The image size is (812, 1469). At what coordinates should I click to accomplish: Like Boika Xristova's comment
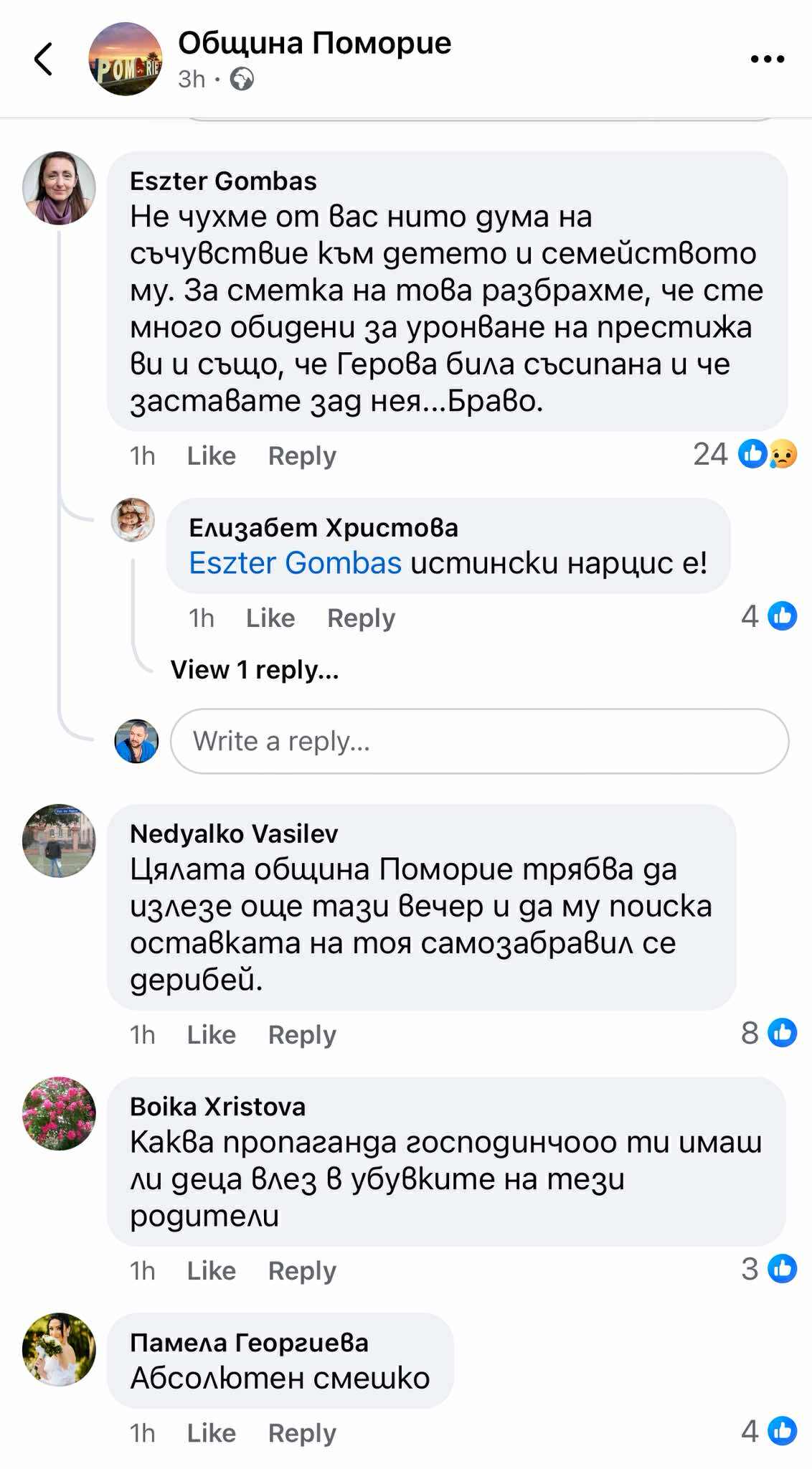[x=211, y=1271]
